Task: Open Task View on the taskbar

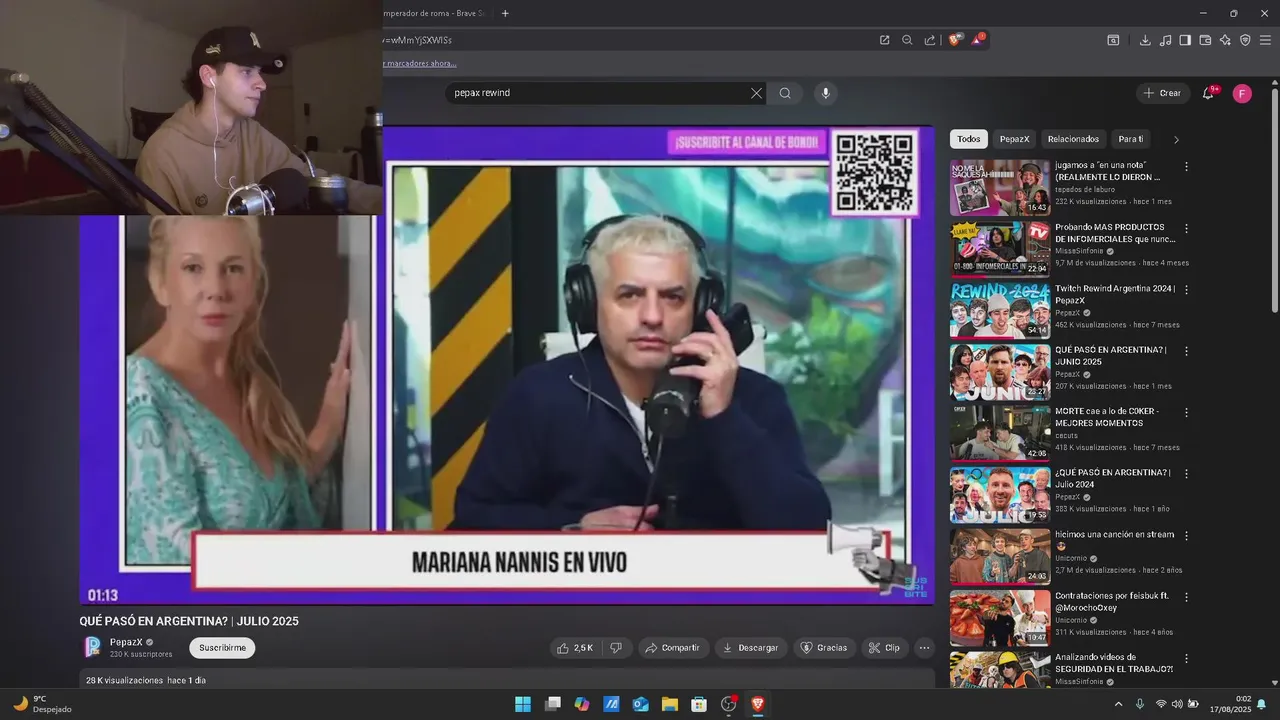Action: point(552,704)
